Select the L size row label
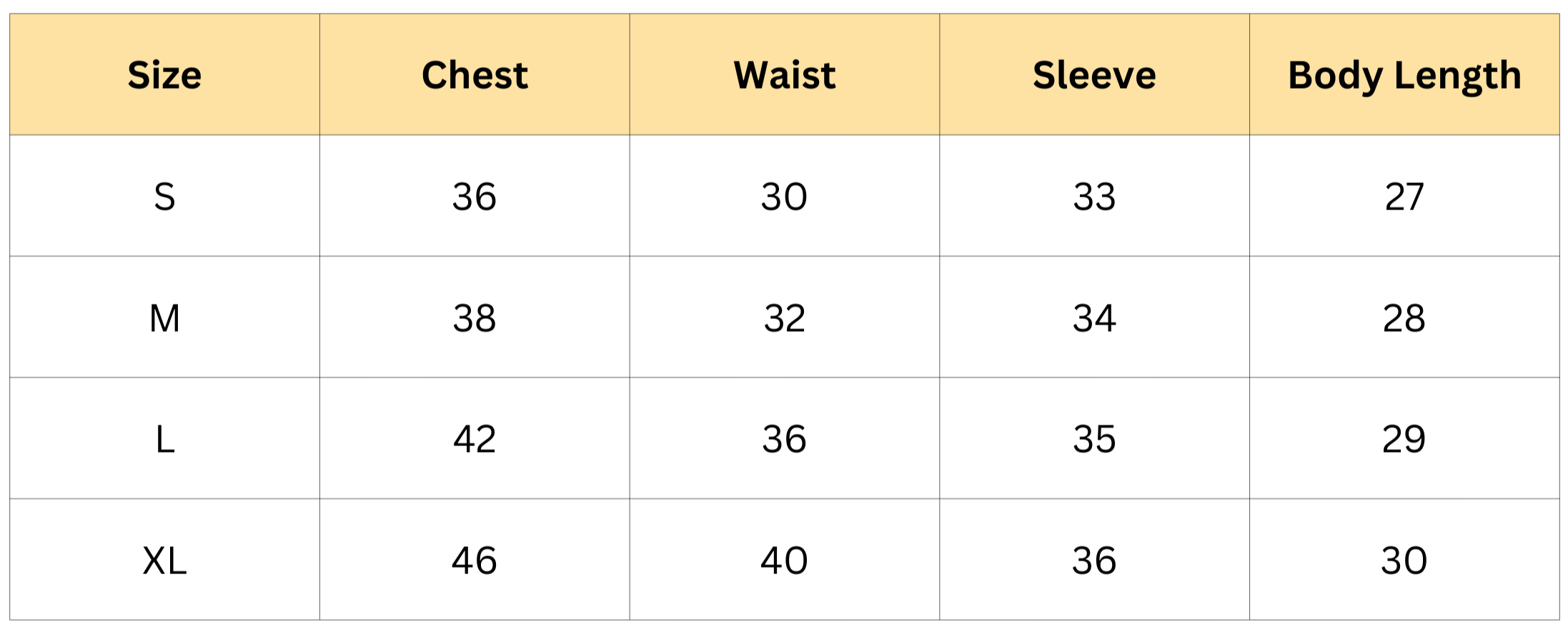Screen dimensions: 1568x627 point(164,439)
